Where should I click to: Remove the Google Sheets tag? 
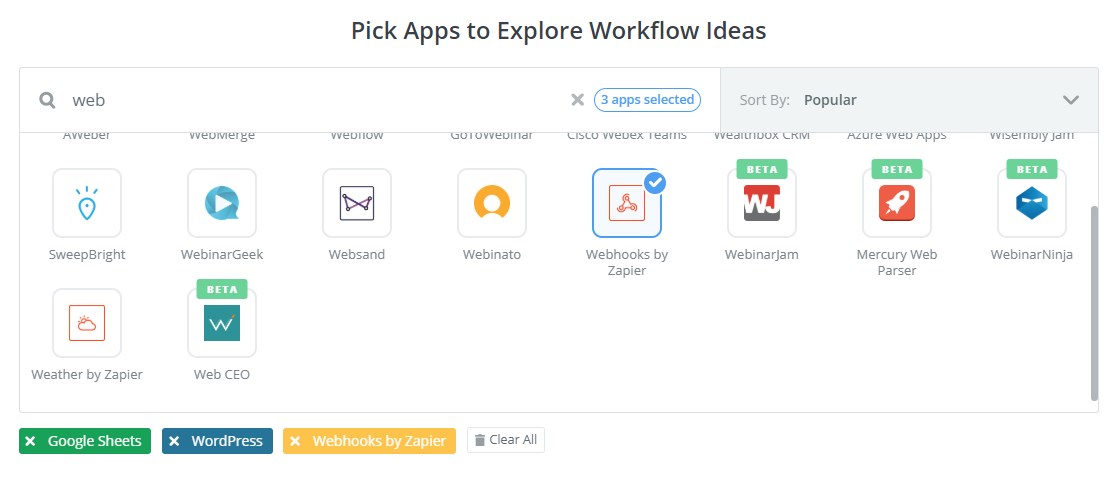coord(30,441)
